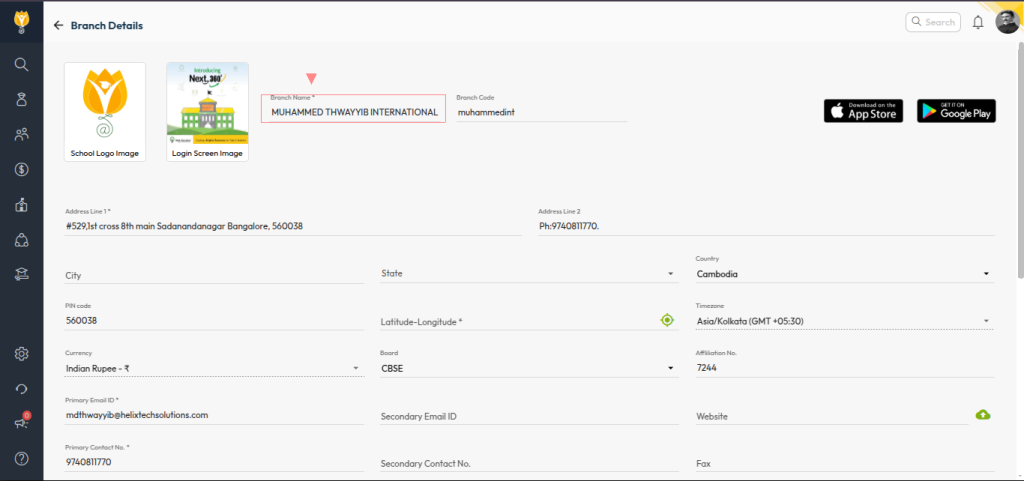Screen dimensions: 1024x481
Task: Click the Get it on Google Play button
Action: point(956,111)
